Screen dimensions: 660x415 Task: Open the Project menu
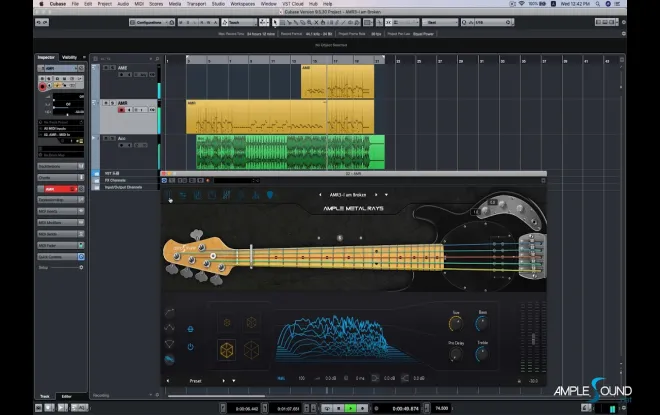pos(104,4)
